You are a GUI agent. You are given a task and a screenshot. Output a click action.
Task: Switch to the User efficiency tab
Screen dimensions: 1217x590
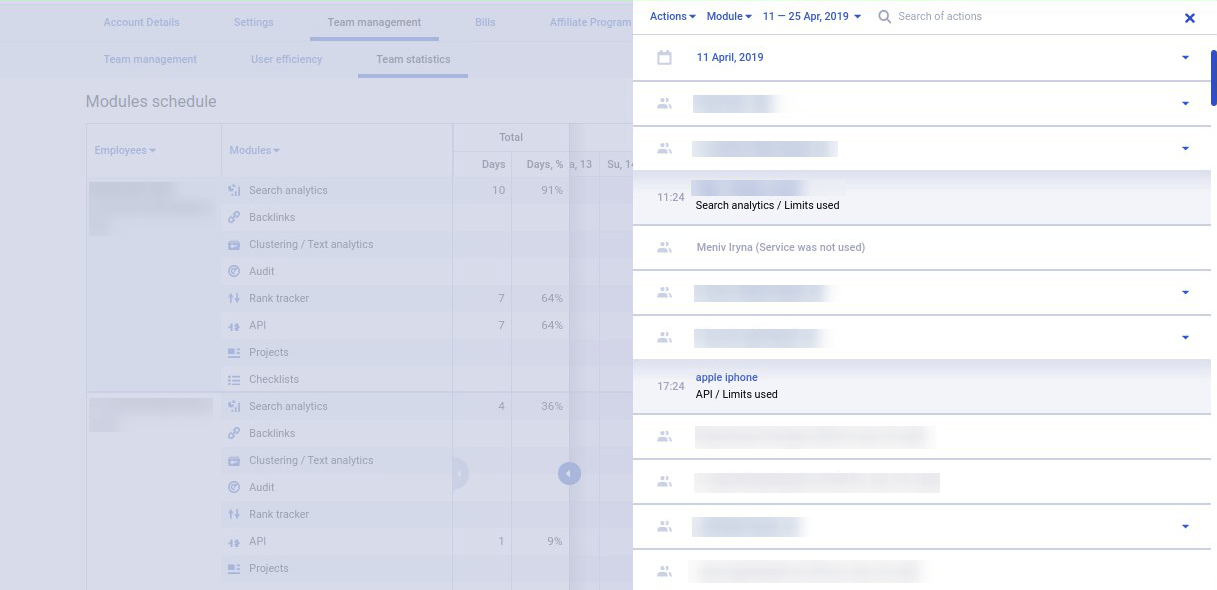pos(286,59)
